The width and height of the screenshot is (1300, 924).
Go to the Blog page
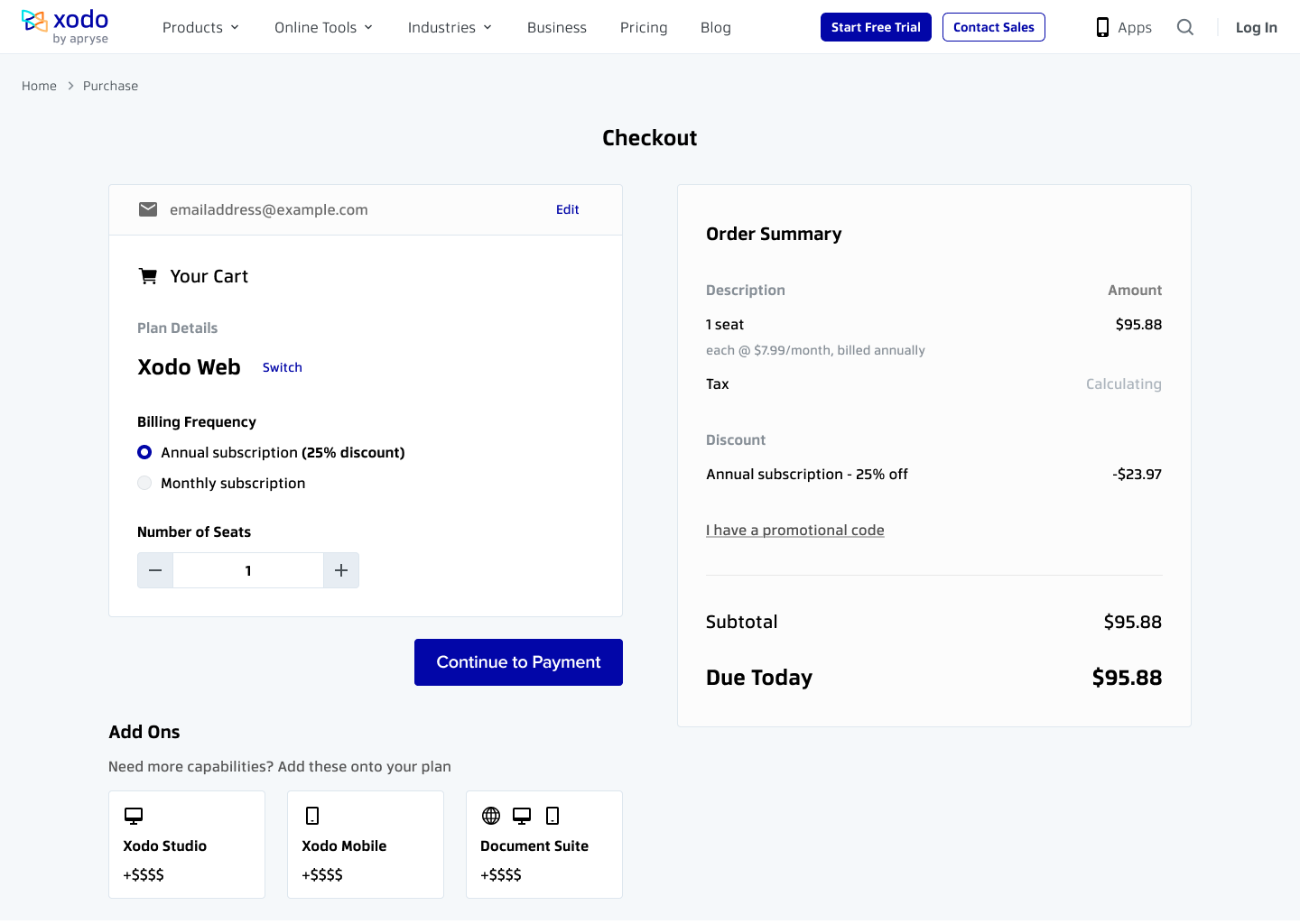coord(716,27)
